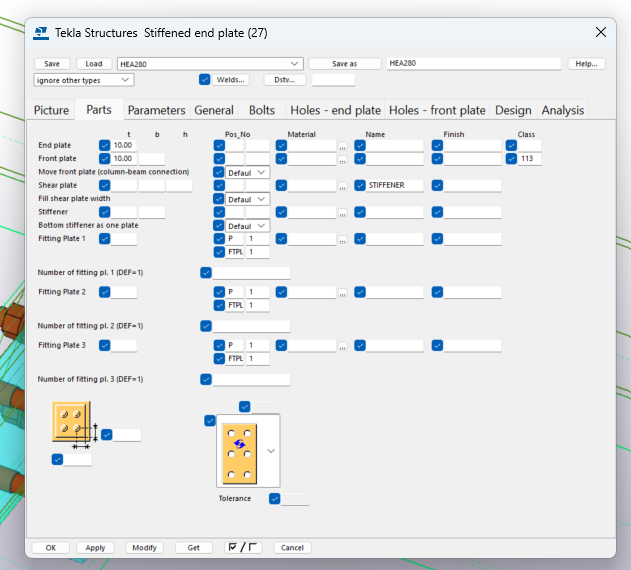This screenshot has width=631, height=570.
Task: Switch to the Analysis tab
Action: [x=563, y=110]
